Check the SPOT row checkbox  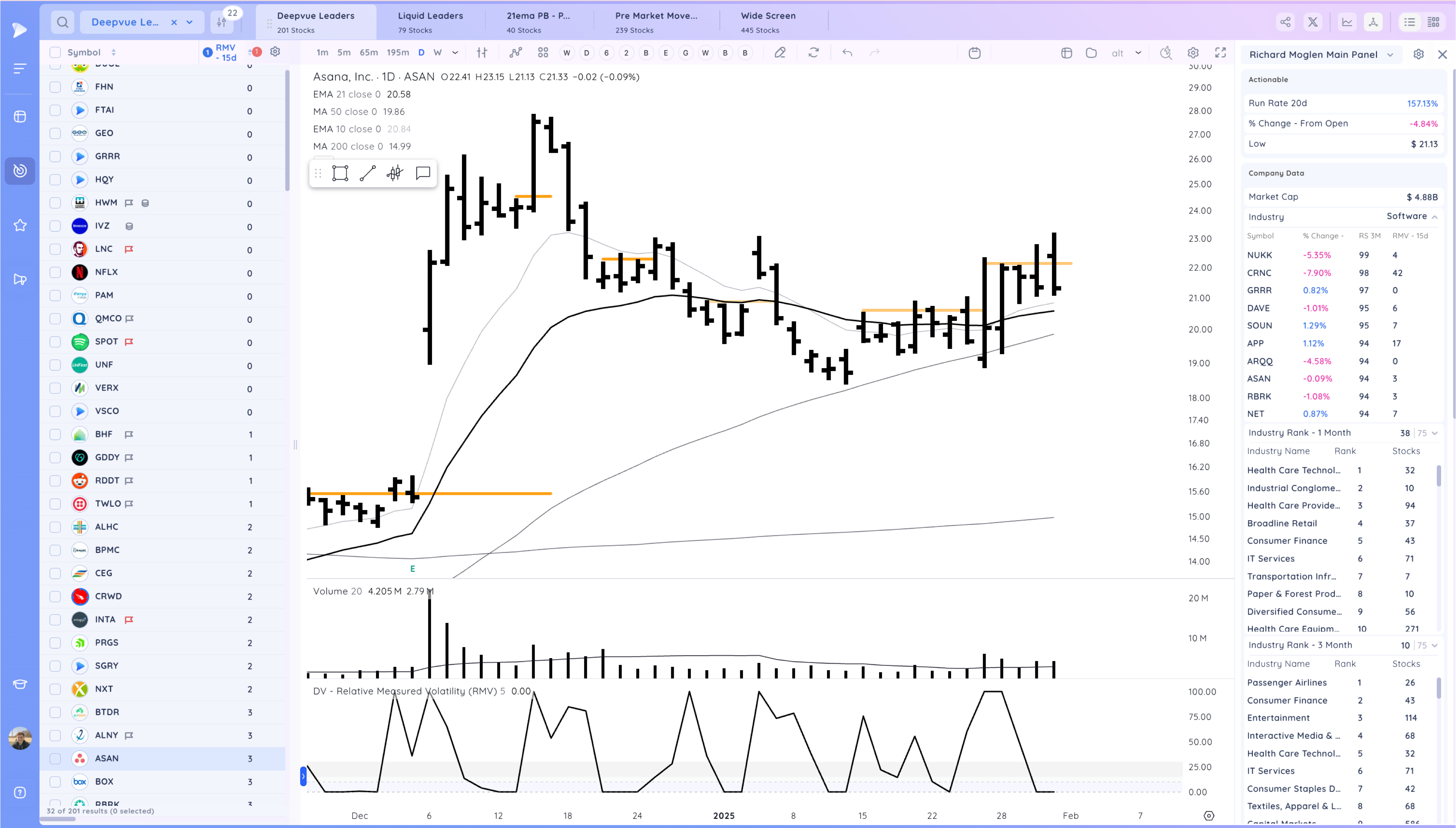(x=55, y=342)
